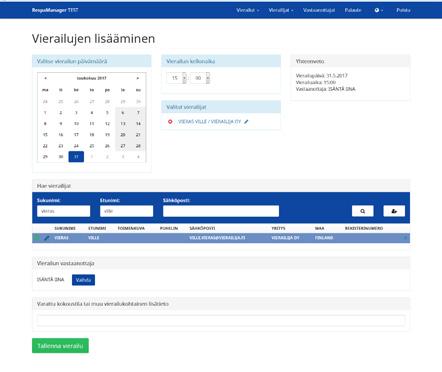Click the calendar month title toukokuu 2017

(x=91, y=78)
